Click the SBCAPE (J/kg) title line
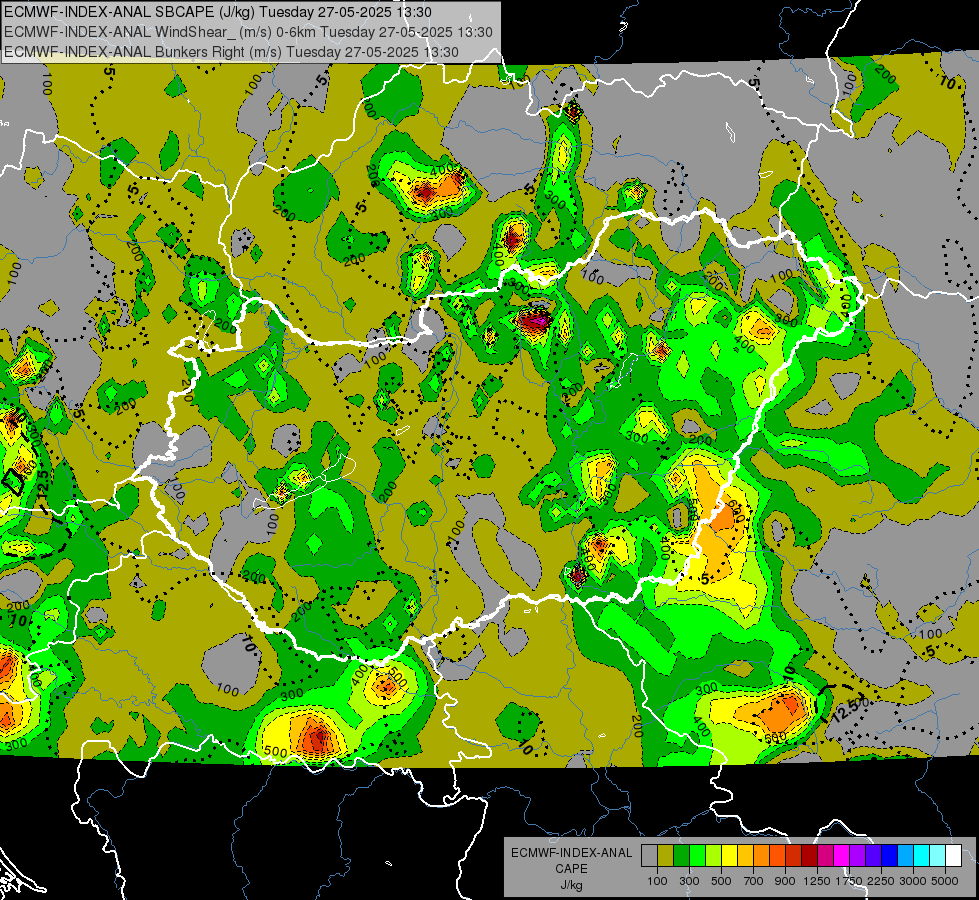Screen dimensions: 979x900 [217, 12]
